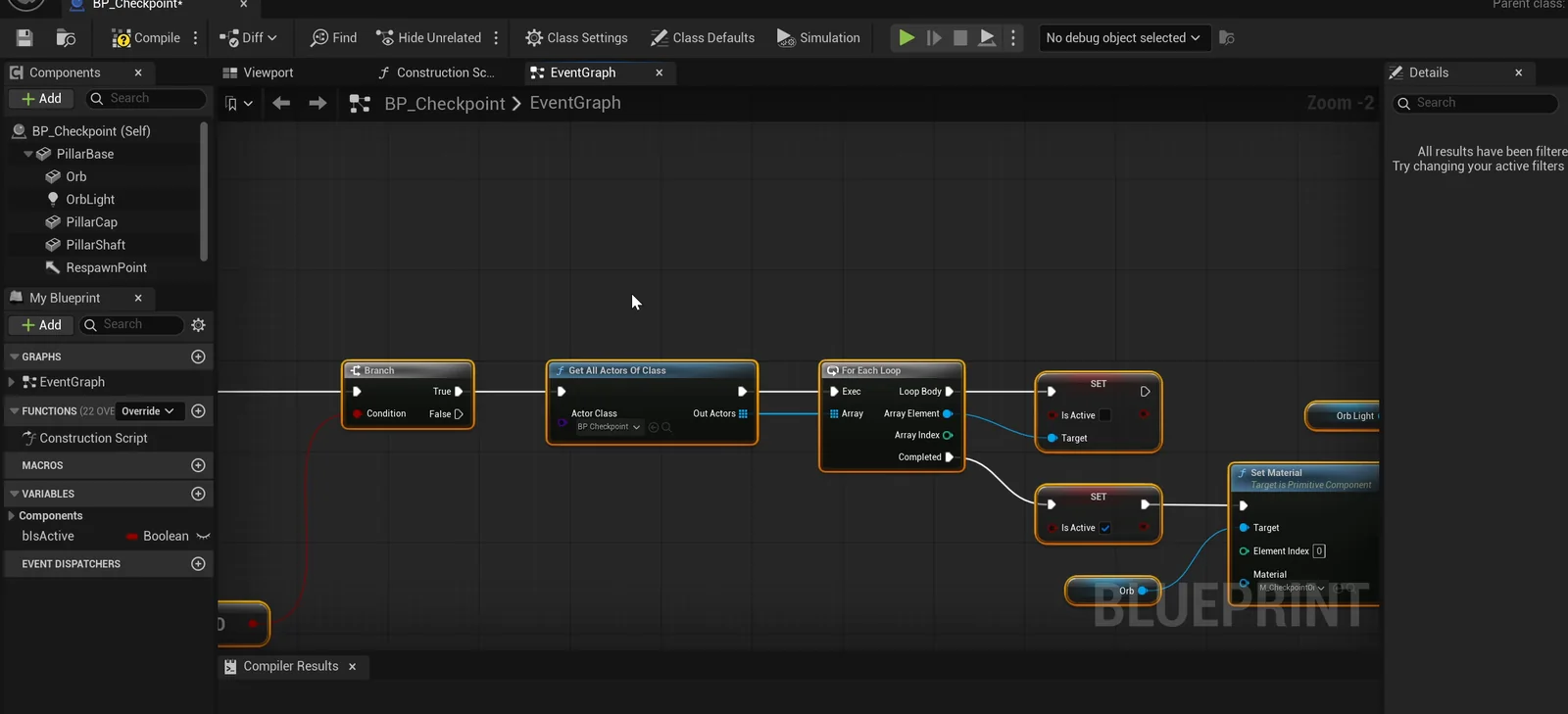This screenshot has width=1568, height=714.
Task: Click the Stop playback button
Action: 960,38
